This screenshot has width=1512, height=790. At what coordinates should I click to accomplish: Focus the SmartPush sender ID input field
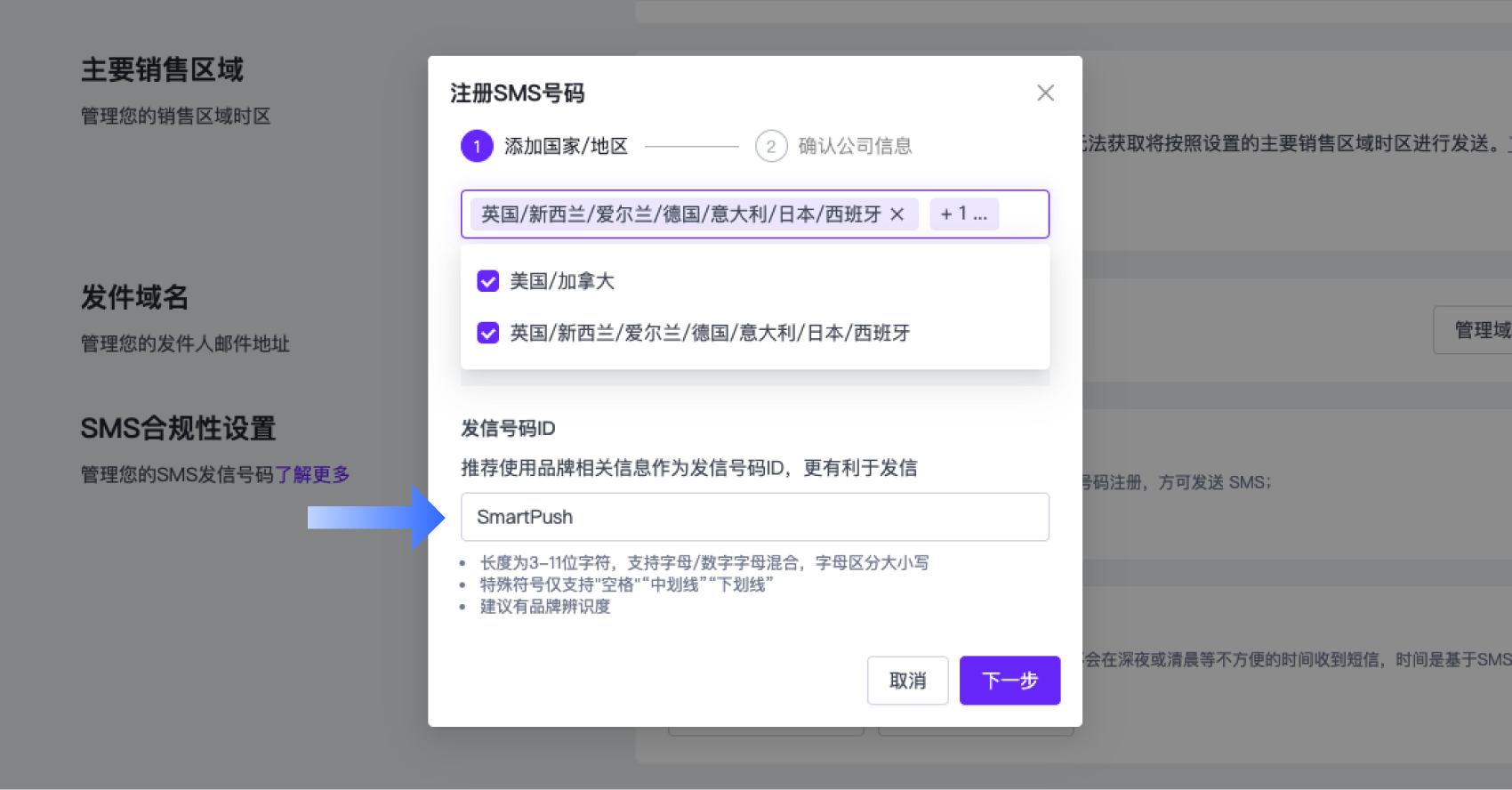pyautogui.click(x=754, y=517)
